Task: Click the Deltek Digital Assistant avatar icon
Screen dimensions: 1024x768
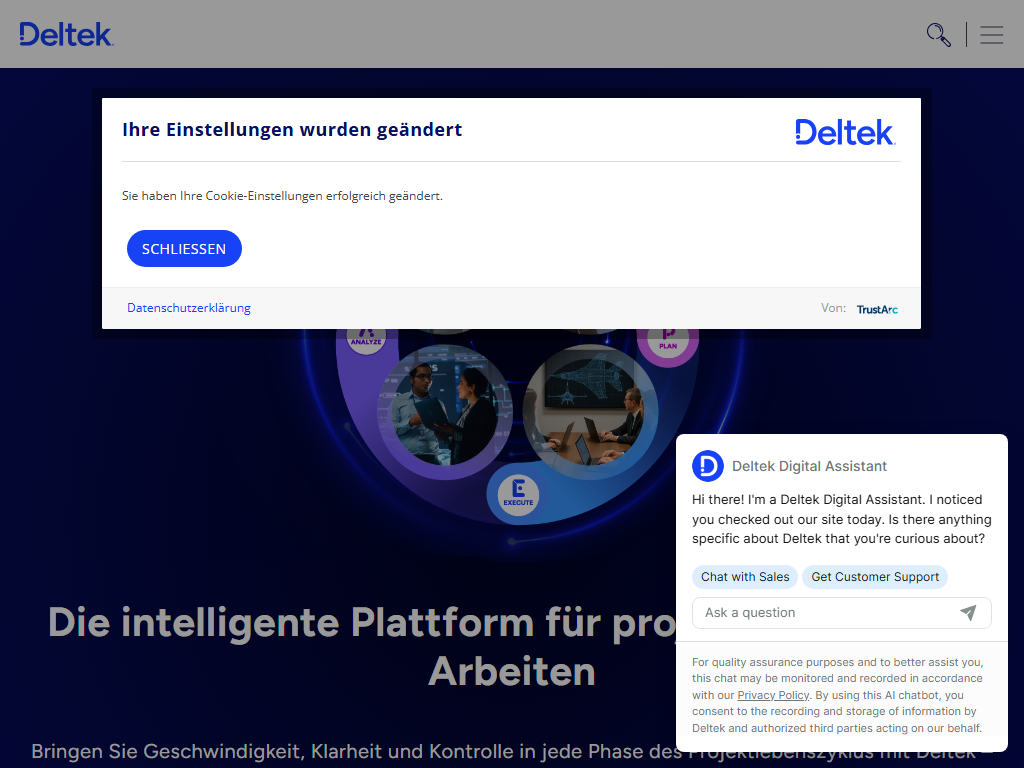Action: pyautogui.click(x=707, y=466)
